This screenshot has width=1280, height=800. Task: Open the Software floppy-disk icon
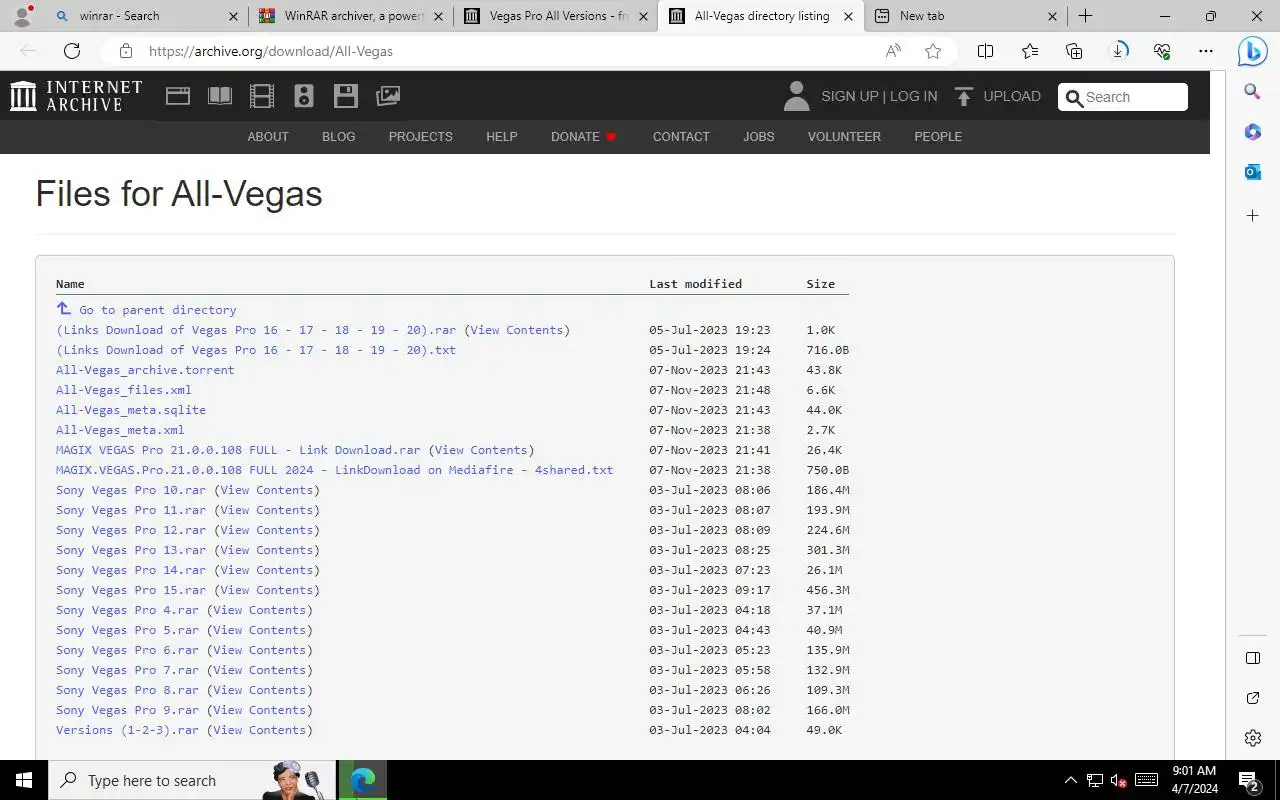coord(346,96)
